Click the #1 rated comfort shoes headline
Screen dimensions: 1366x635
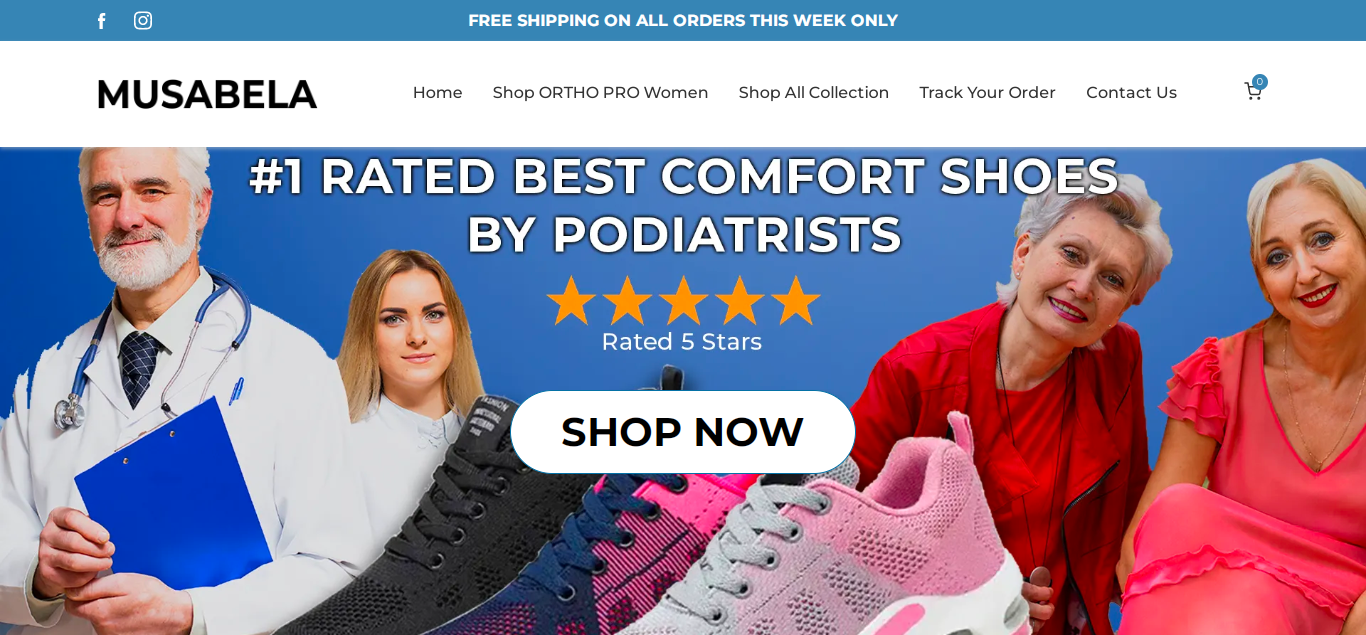pyautogui.click(x=684, y=205)
